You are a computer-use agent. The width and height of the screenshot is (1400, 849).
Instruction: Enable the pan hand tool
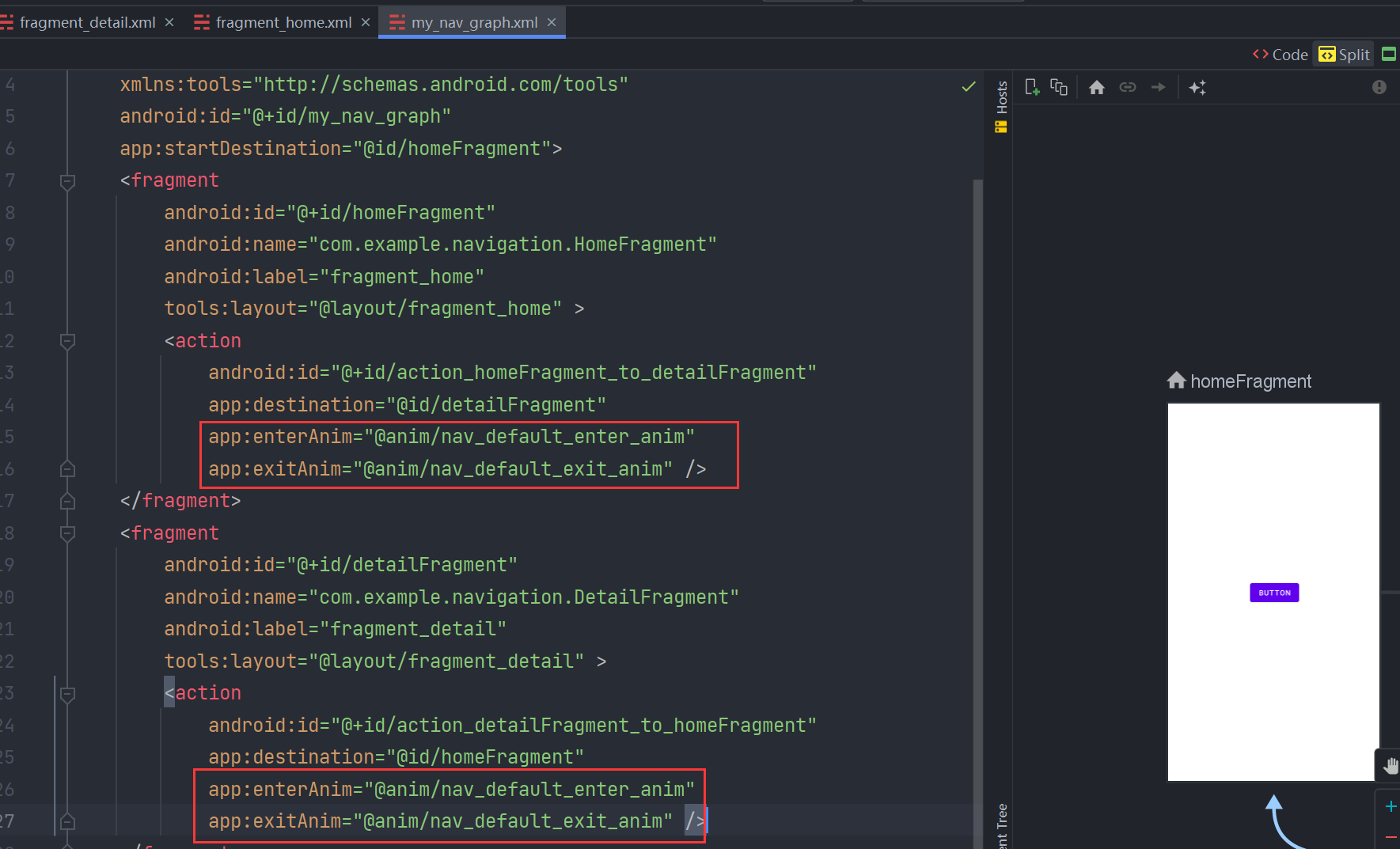click(1391, 765)
